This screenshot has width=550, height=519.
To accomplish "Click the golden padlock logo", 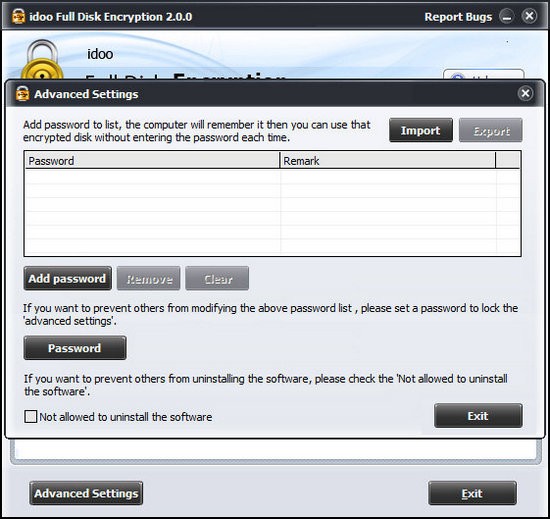I will point(42,60).
